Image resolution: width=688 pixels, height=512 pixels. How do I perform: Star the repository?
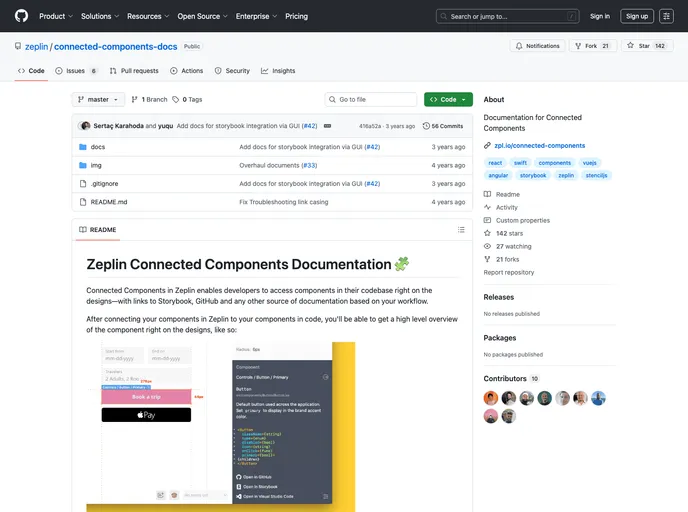(x=647, y=46)
